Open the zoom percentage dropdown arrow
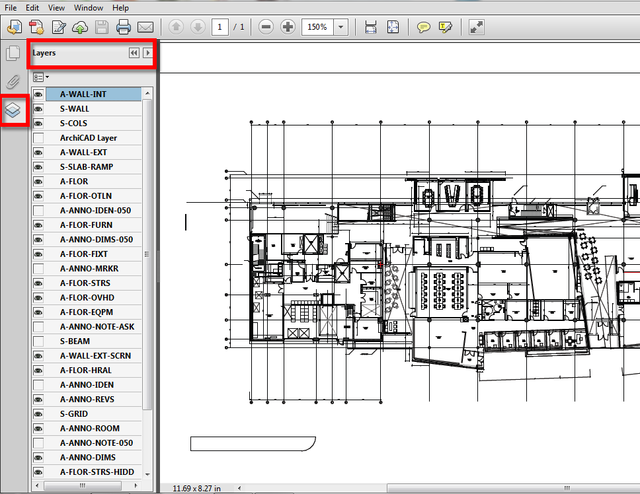The height and width of the screenshot is (494, 640). [342, 26]
